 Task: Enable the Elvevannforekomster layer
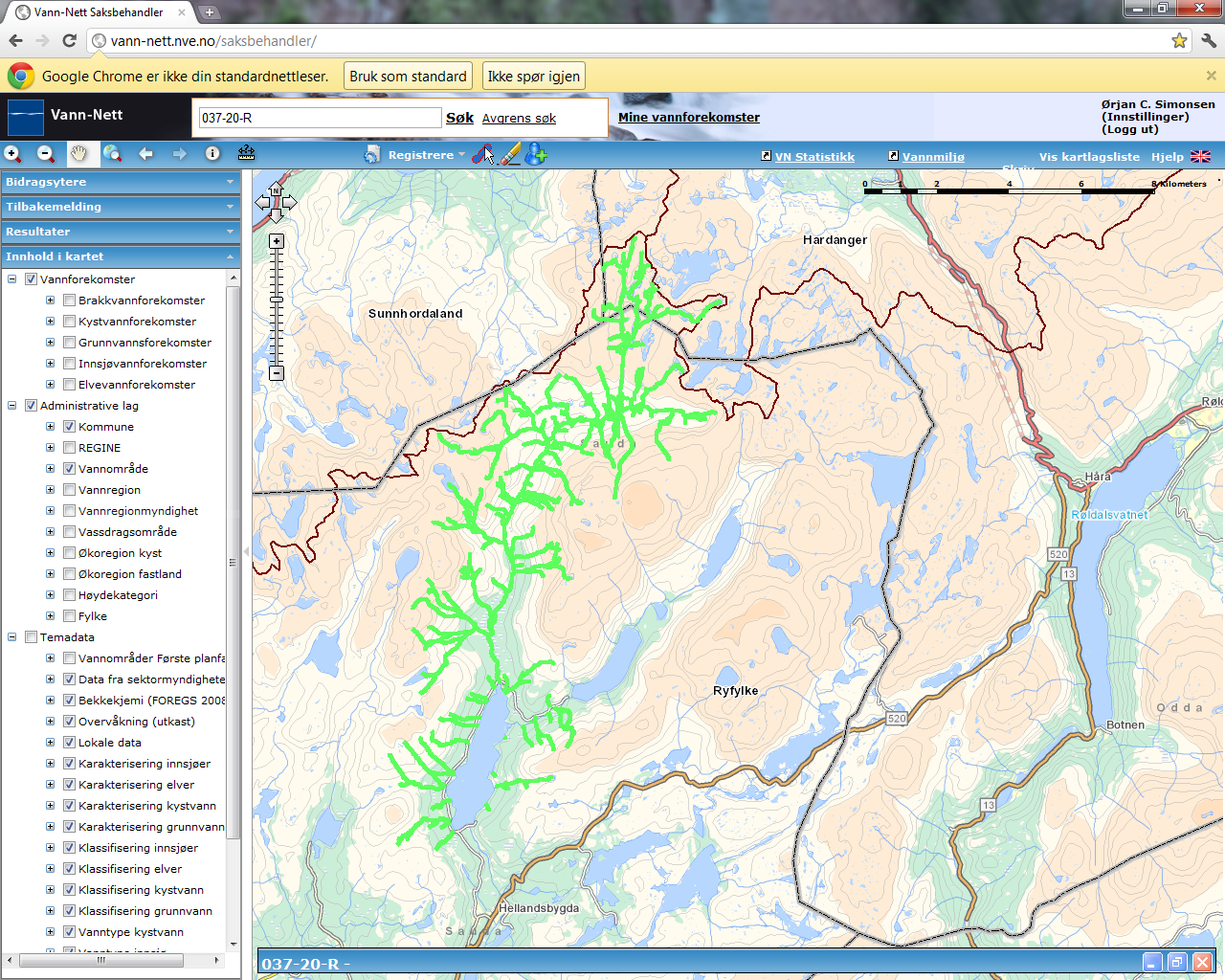69,385
